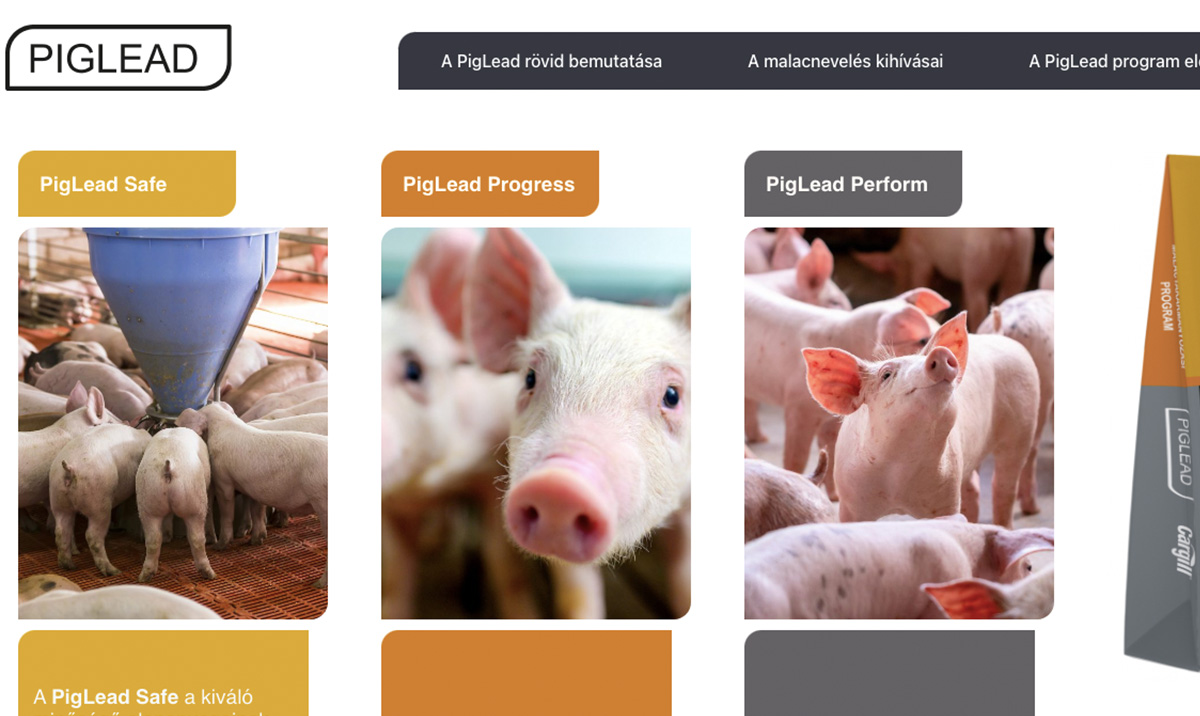Click bold "PigLead Safe" text in description
Image resolution: width=1200 pixels, height=716 pixels.
pos(115,697)
